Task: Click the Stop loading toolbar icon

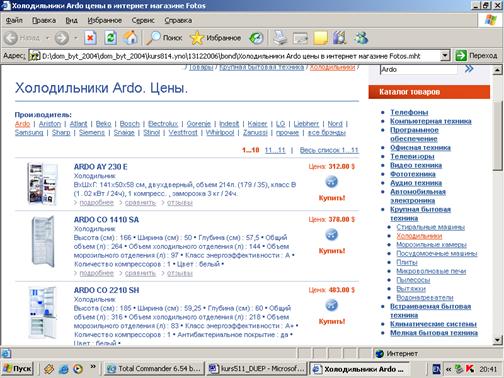Action: (x=90, y=38)
